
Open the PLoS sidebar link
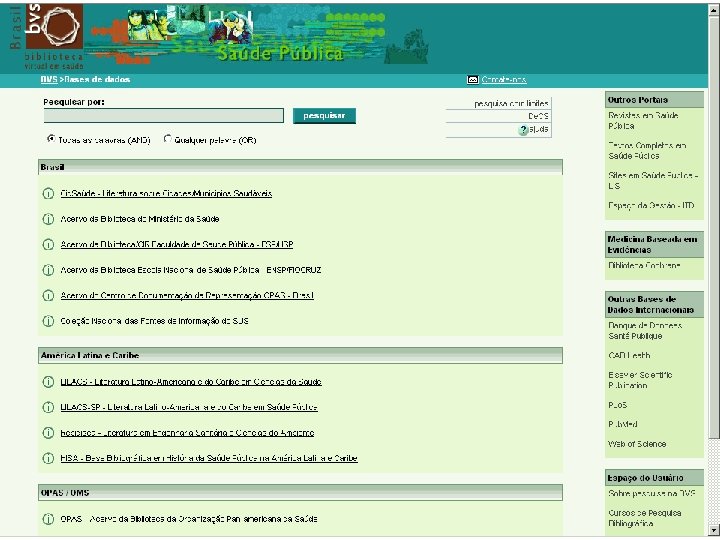pos(618,405)
